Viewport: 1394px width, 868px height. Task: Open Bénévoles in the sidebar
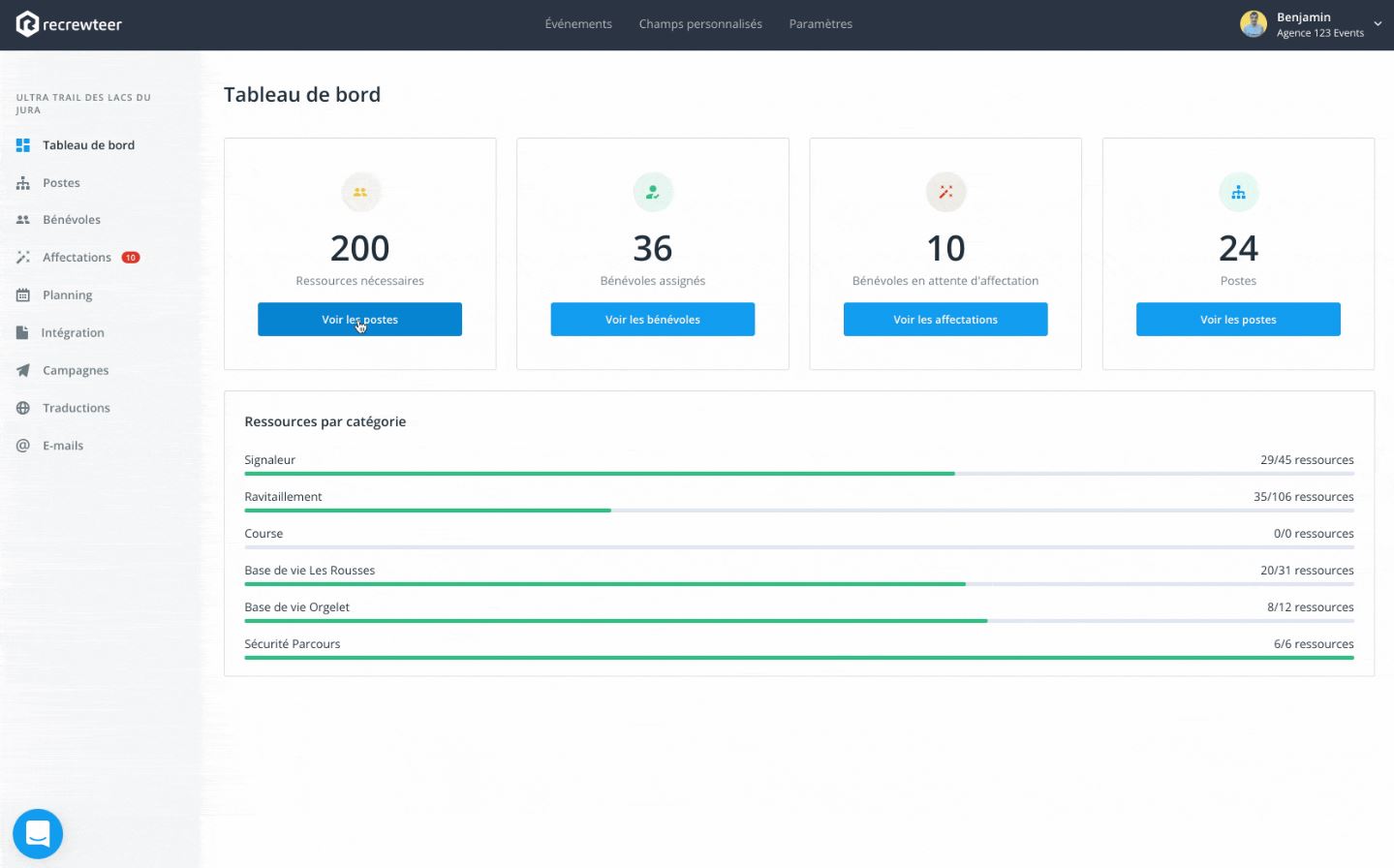pos(72,220)
